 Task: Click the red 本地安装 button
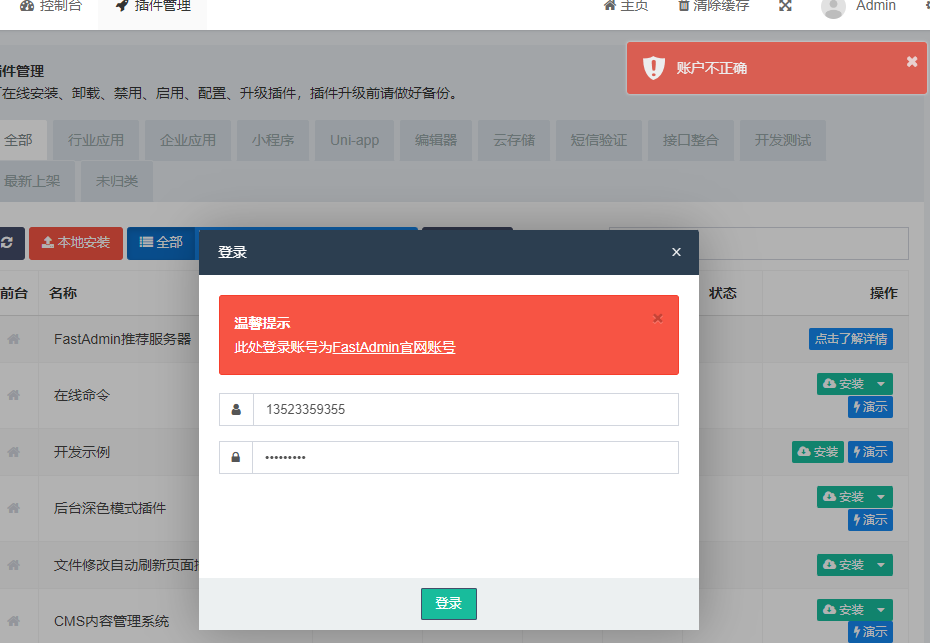click(76, 243)
